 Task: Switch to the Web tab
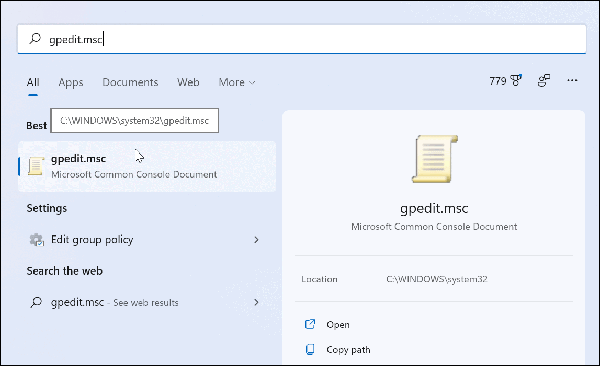pos(188,82)
